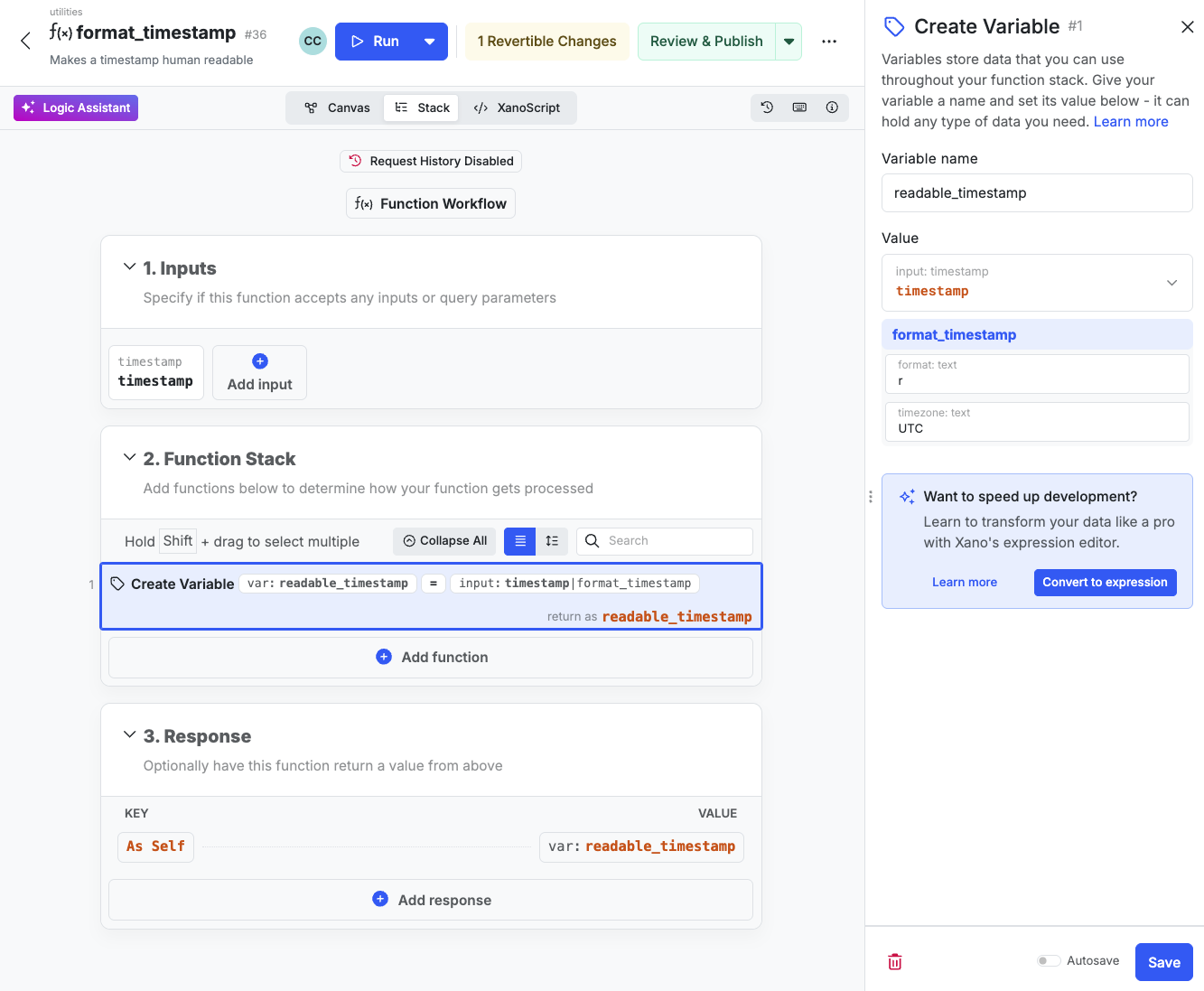The width and height of the screenshot is (1204, 991).
Task: Open the three-dot more options menu
Action: click(829, 42)
